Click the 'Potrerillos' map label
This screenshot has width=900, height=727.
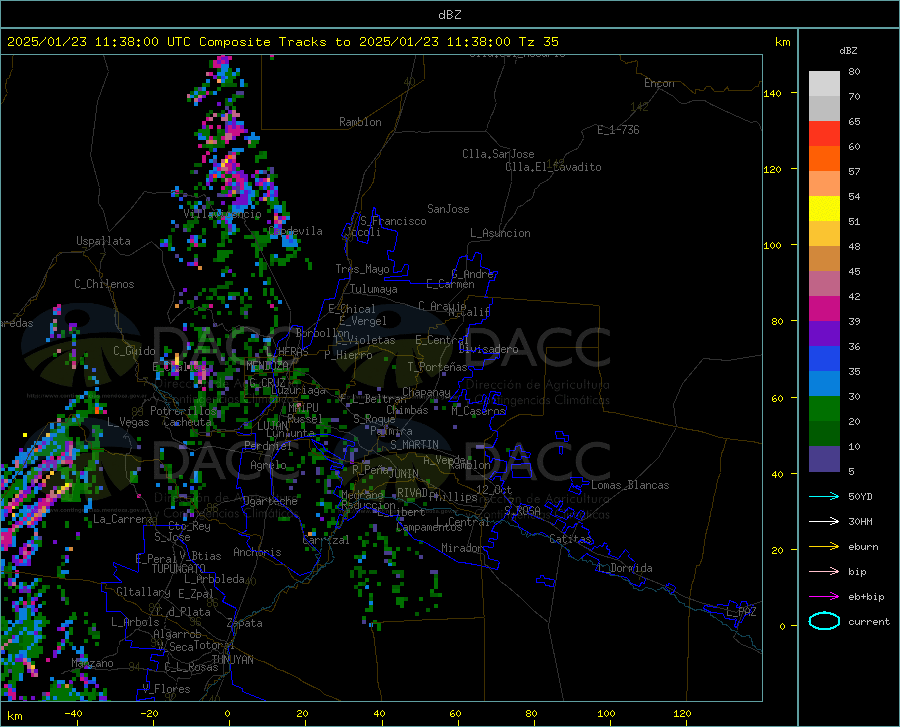[183, 411]
